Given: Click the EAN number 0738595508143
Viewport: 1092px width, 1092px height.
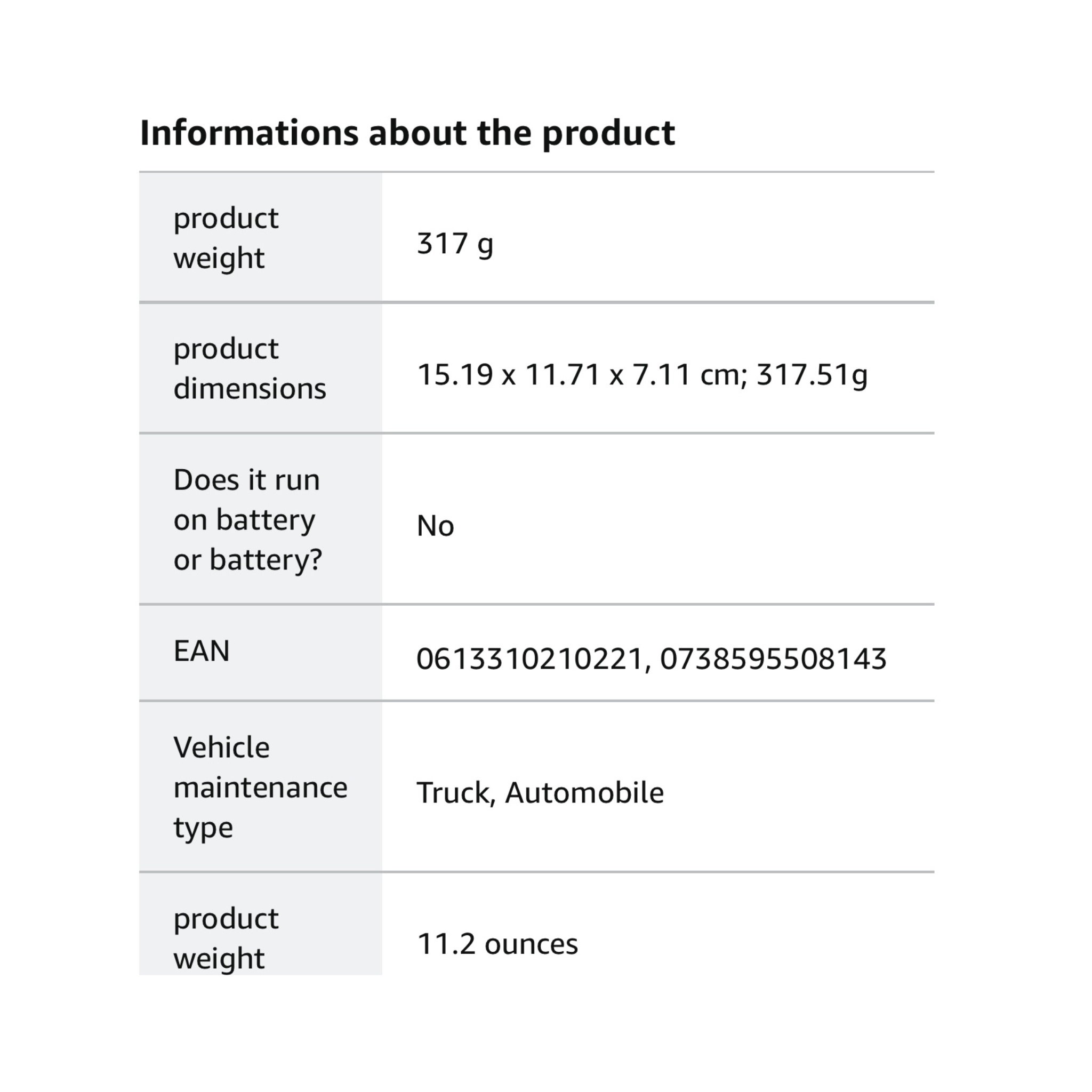Looking at the screenshot, I should (x=773, y=659).
